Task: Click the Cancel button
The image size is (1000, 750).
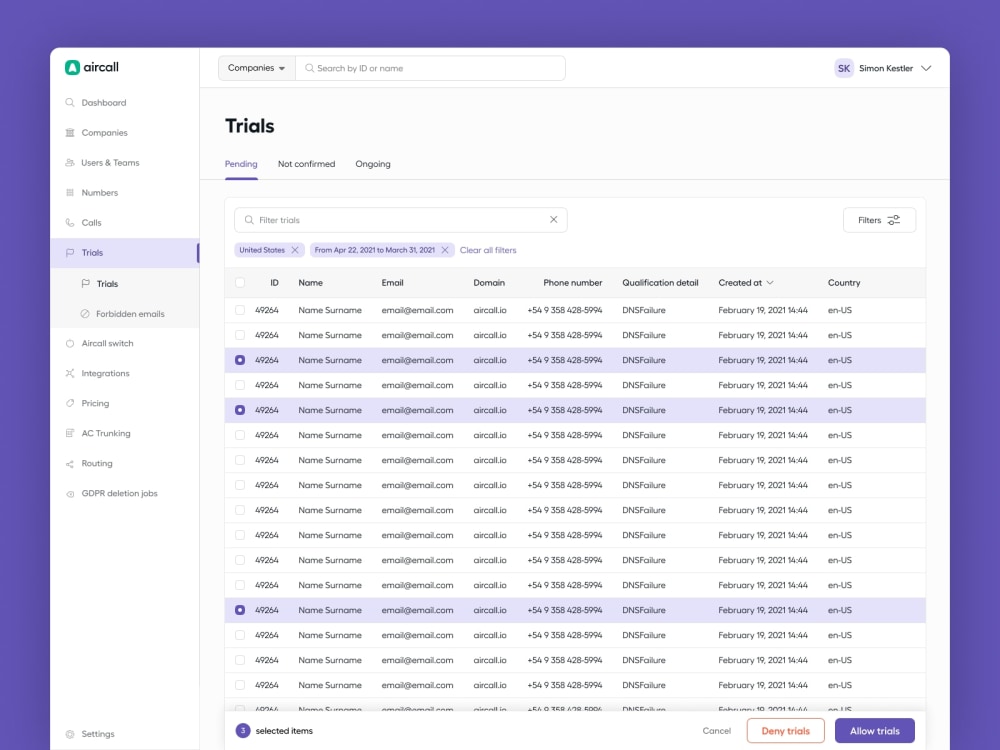Action: [x=717, y=731]
